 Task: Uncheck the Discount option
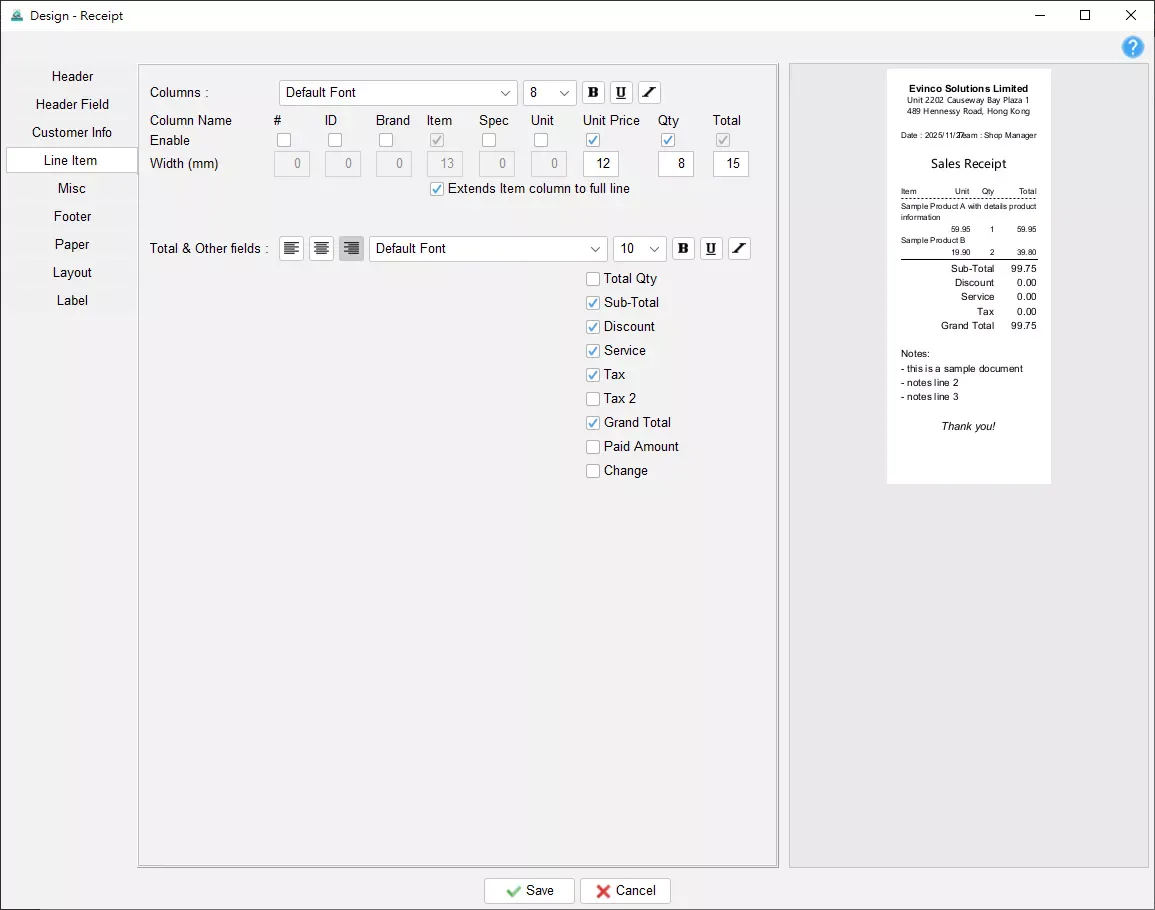(593, 326)
